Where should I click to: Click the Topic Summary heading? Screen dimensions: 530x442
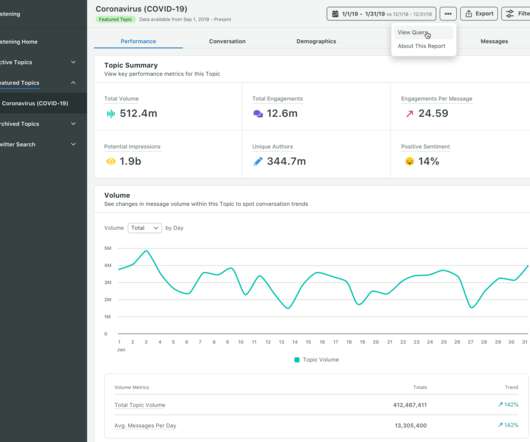pyautogui.click(x=131, y=65)
